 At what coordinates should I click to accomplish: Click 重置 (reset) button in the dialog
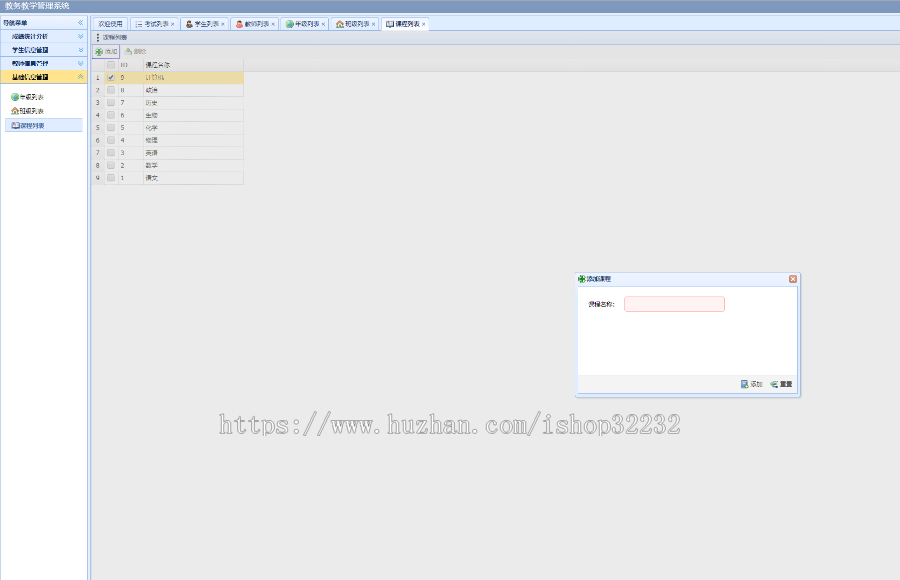[x=781, y=384]
